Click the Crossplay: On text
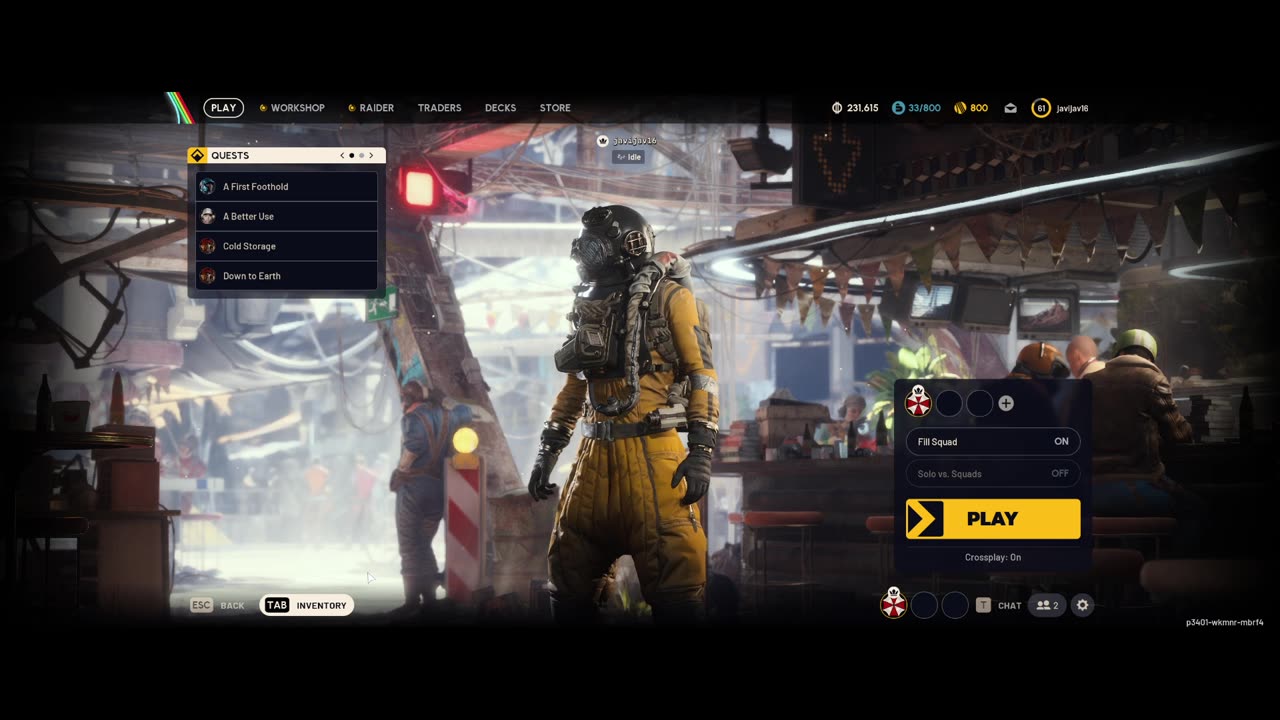 point(993,558)
